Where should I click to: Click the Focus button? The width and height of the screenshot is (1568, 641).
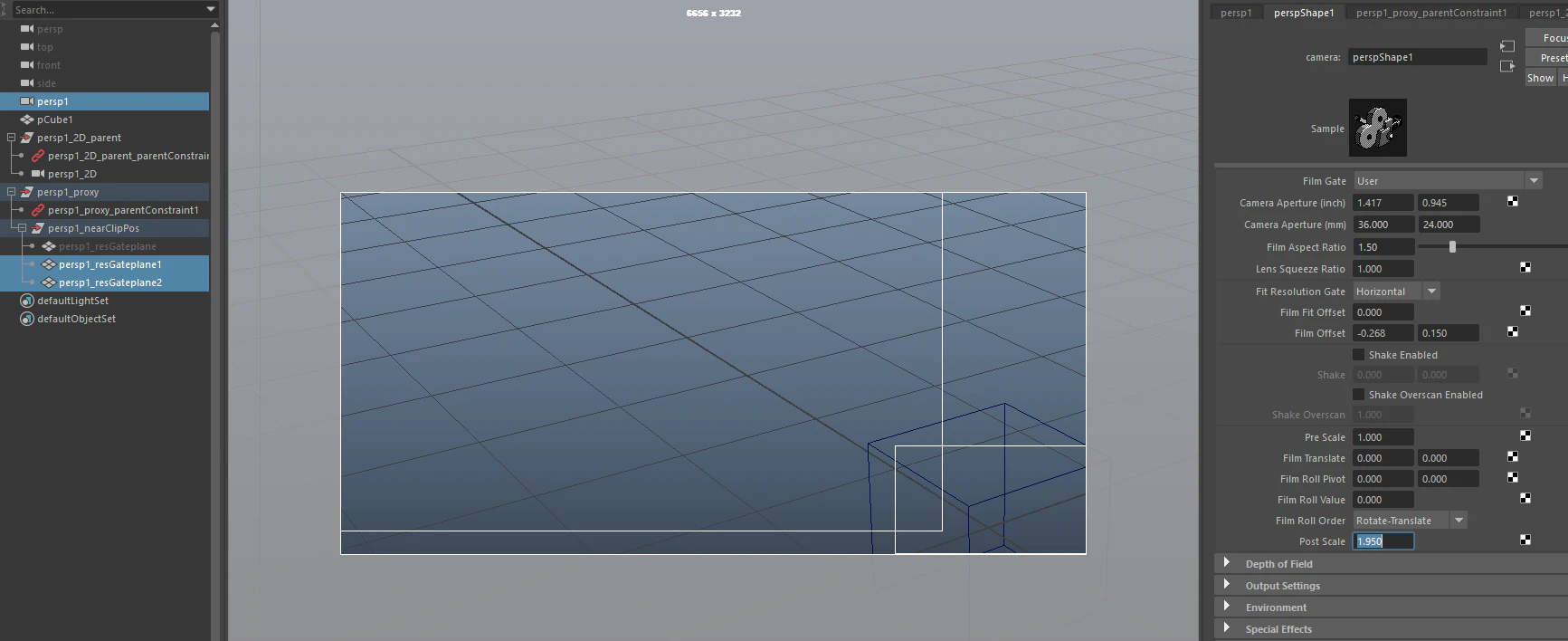click(1547, 37)
